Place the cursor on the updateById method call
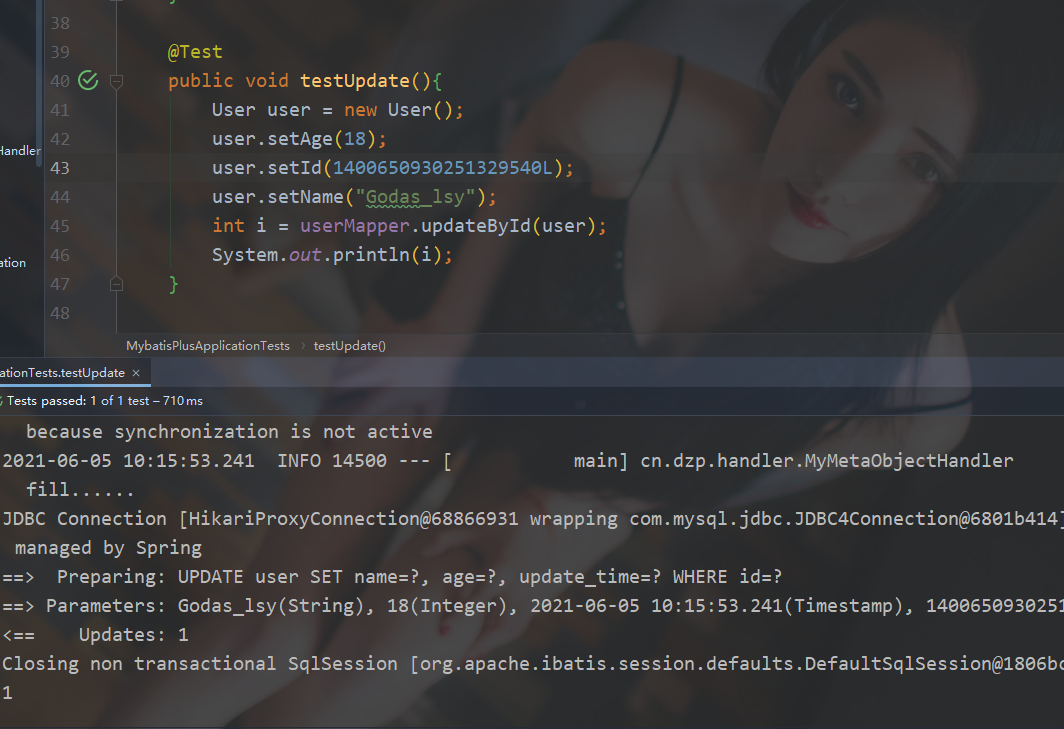Viewport: 1064px width, 729px height. pos(476,225)
